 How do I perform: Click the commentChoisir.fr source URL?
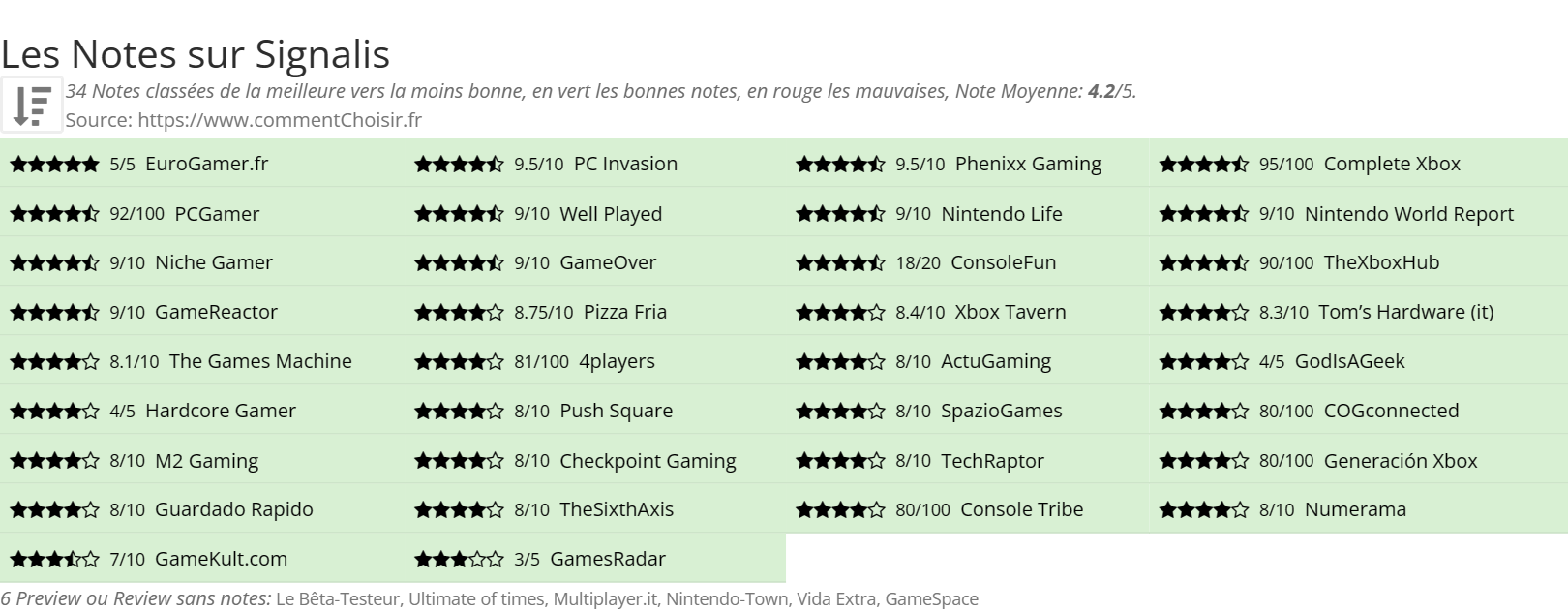tap(280, 120)
